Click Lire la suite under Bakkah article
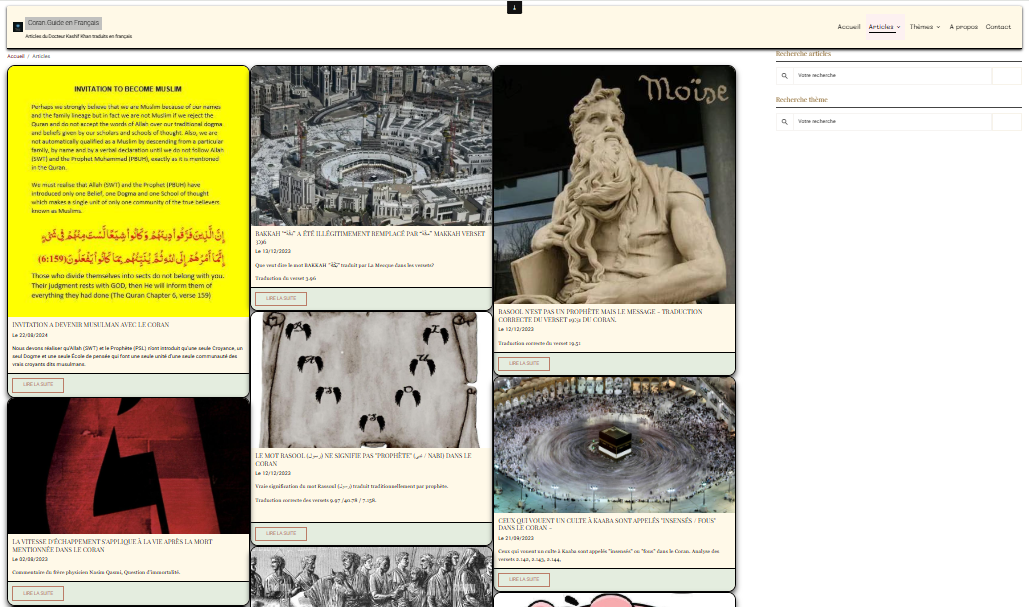This screenshot has height=607, width=1029. point(281,299)
